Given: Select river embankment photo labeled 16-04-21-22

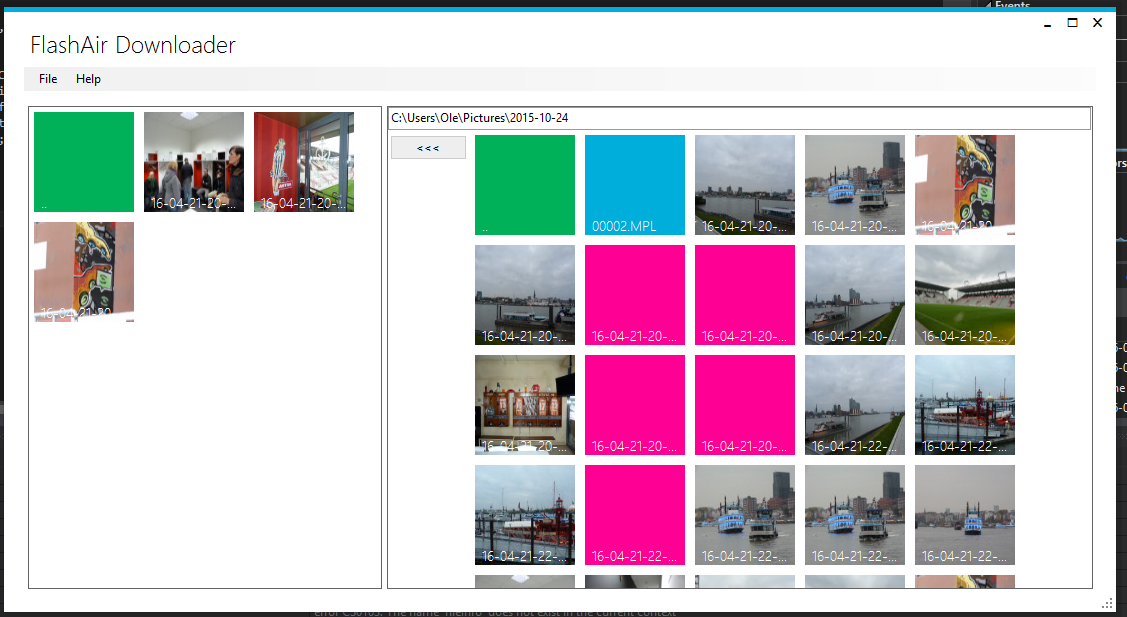Looking at the screenshot, I should (855, 405).
